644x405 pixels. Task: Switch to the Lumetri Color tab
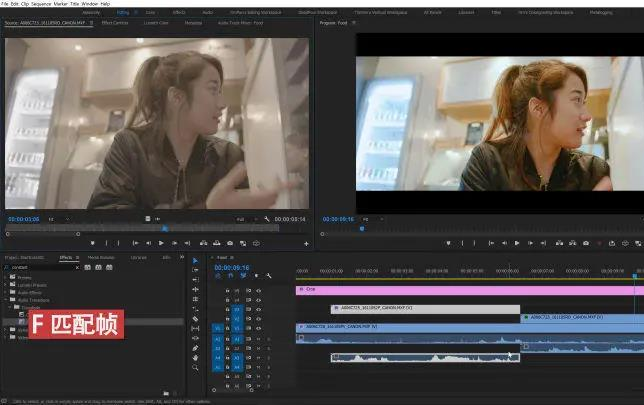pyautogui.click(x=156, y=23)
